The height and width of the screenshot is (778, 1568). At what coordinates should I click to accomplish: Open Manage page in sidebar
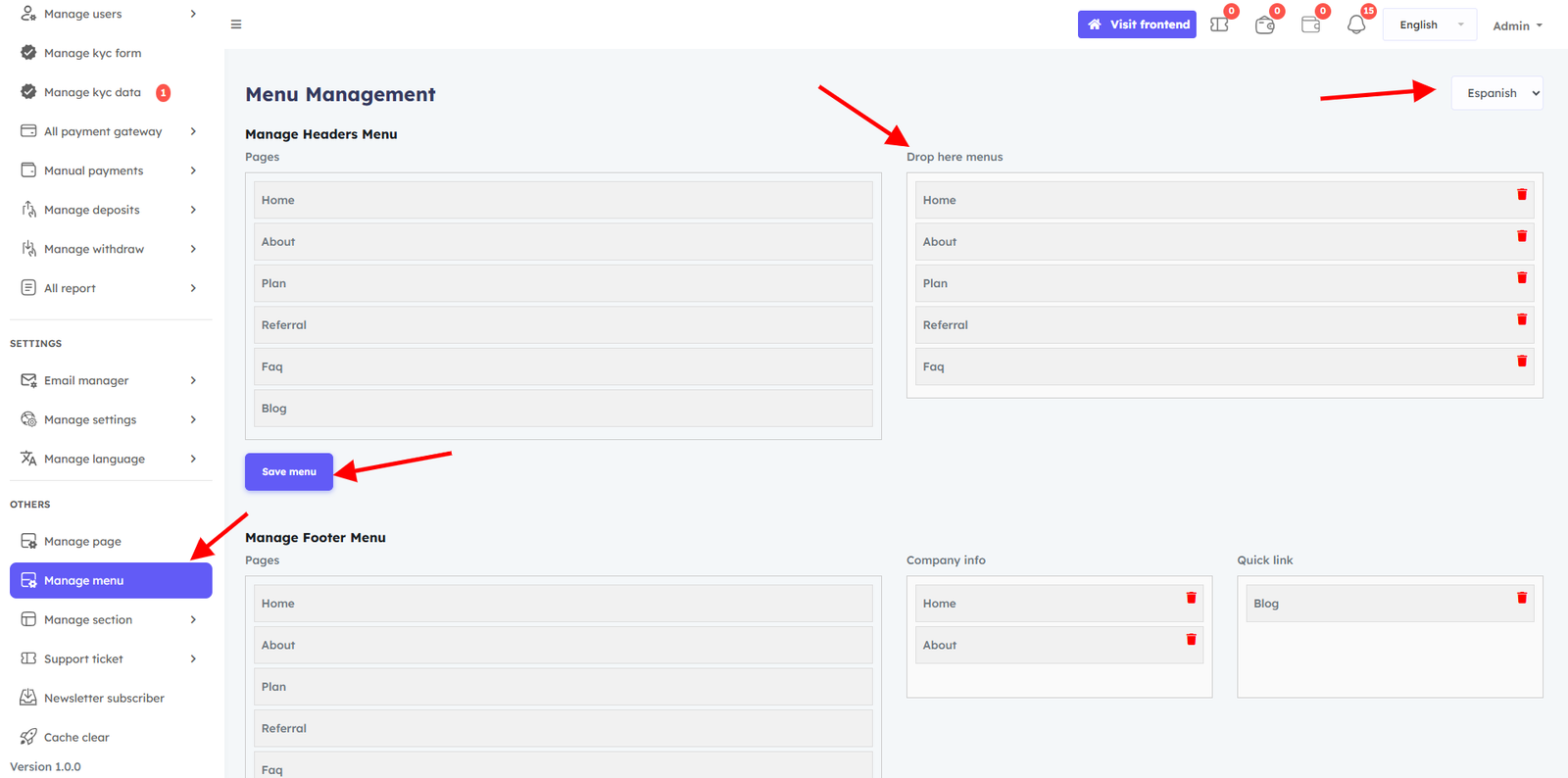(x=82, y=541)
